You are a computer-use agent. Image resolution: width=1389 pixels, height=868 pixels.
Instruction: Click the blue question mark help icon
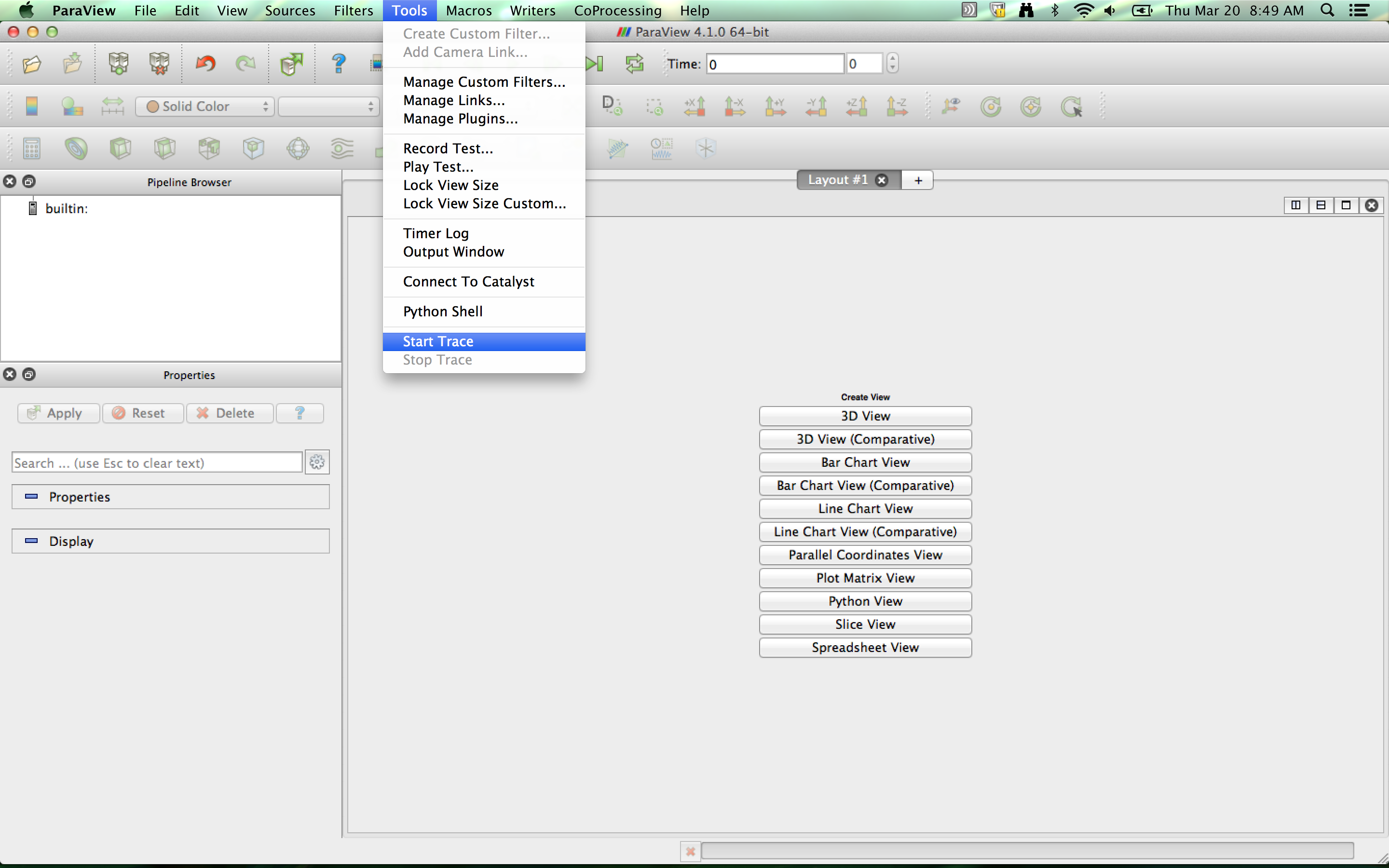coord(339,64)
